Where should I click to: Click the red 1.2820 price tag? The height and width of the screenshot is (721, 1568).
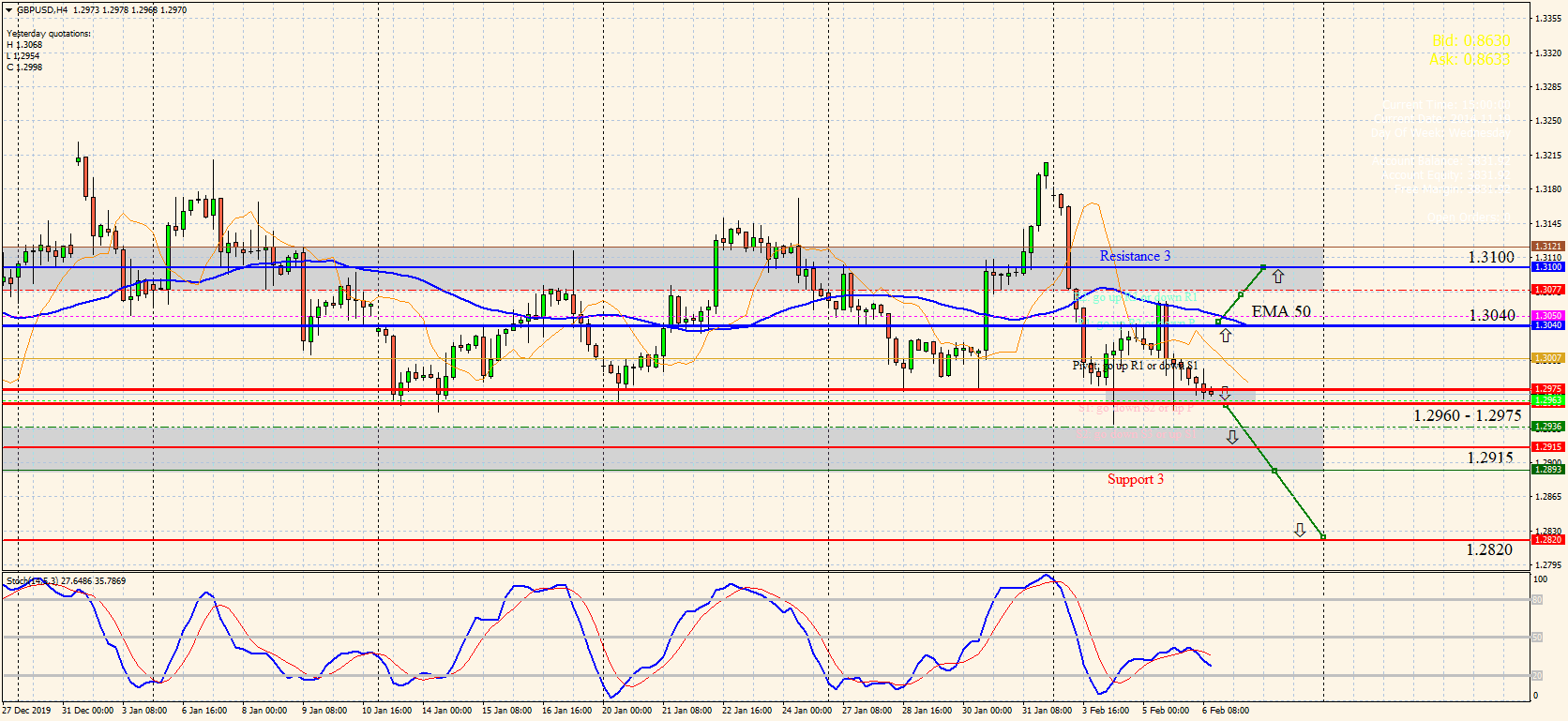click(x=1546, y=540)
